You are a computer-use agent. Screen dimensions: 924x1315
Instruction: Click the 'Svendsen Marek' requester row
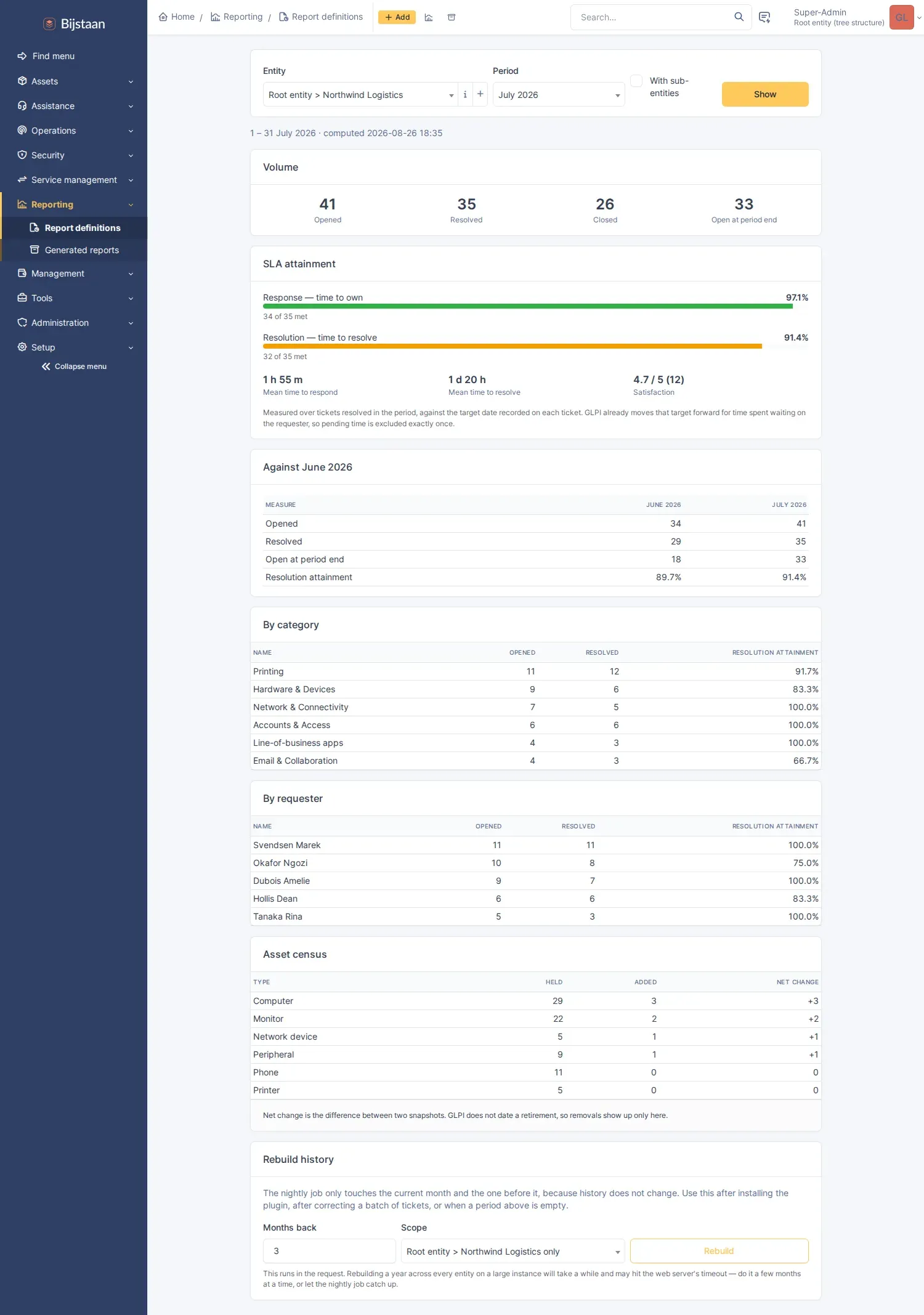[x=535, y=845]
